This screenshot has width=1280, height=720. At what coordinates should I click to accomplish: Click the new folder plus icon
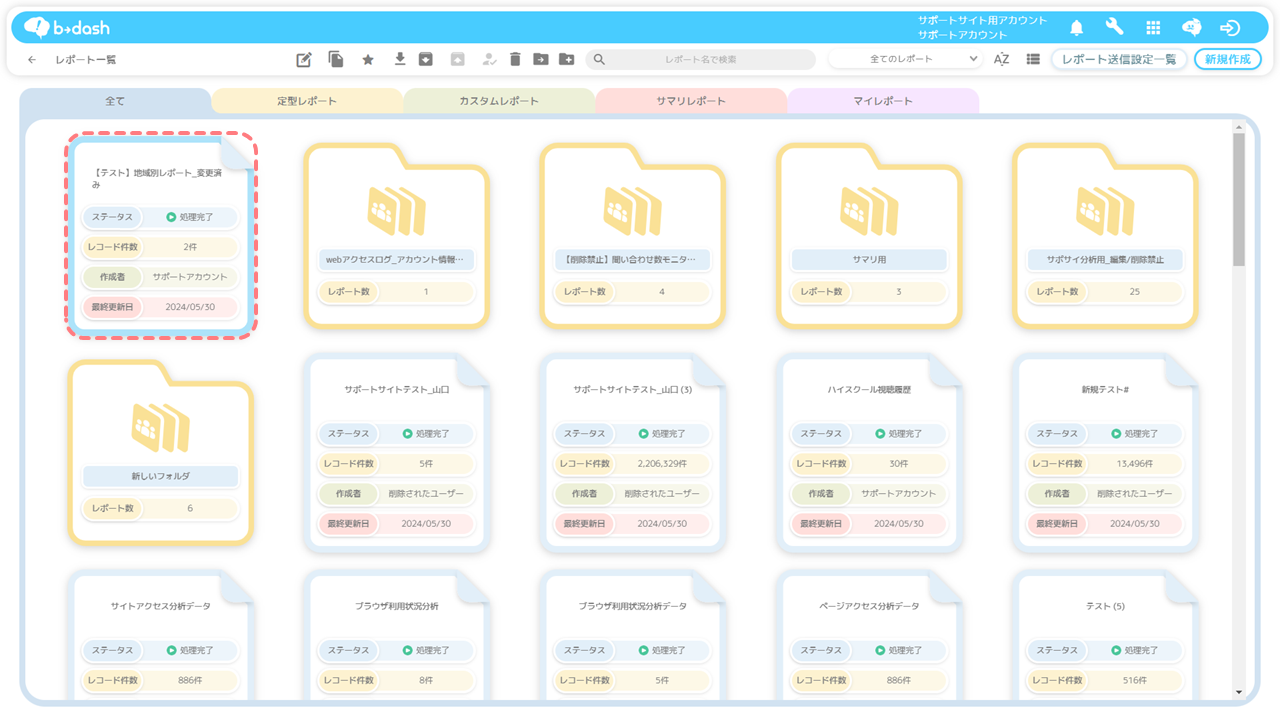coord(566,60)
